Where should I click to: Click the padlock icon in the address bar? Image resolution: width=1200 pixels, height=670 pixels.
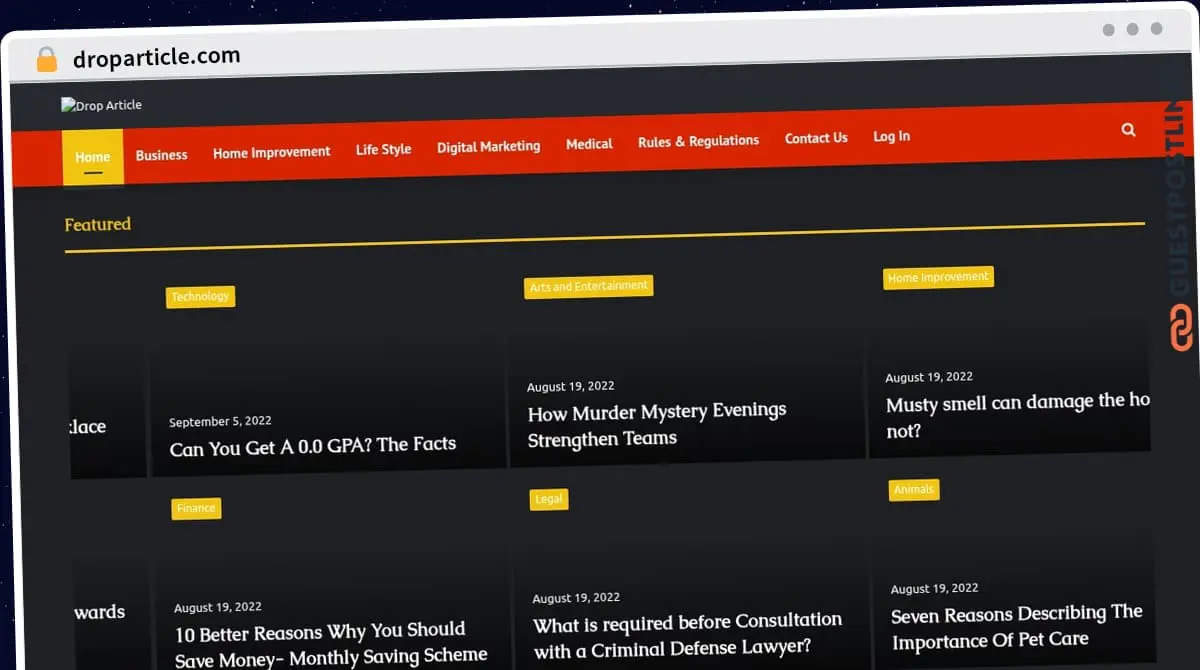click(x=46, y=57)
